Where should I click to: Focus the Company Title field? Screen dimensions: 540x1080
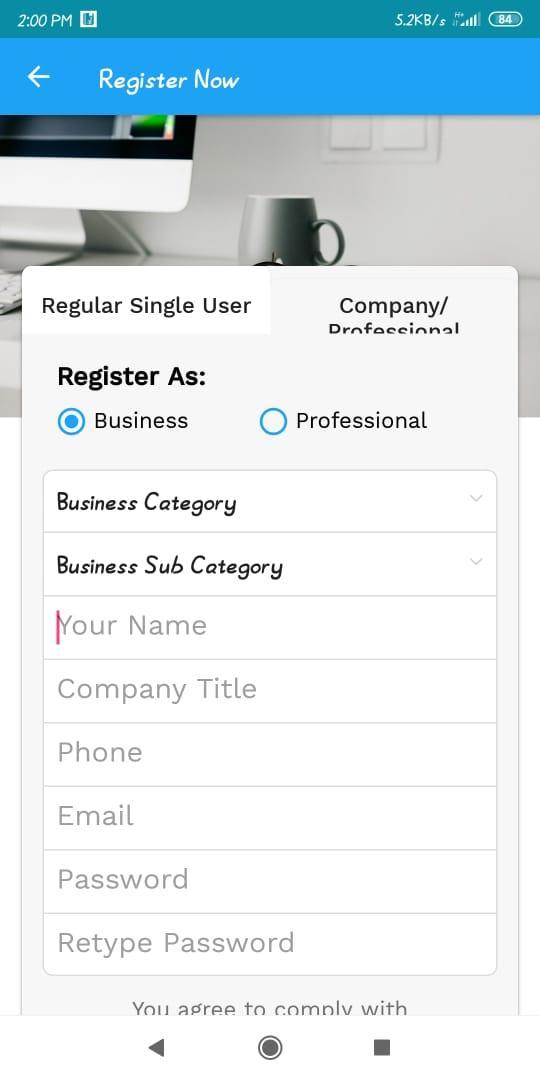coord(270,691)
